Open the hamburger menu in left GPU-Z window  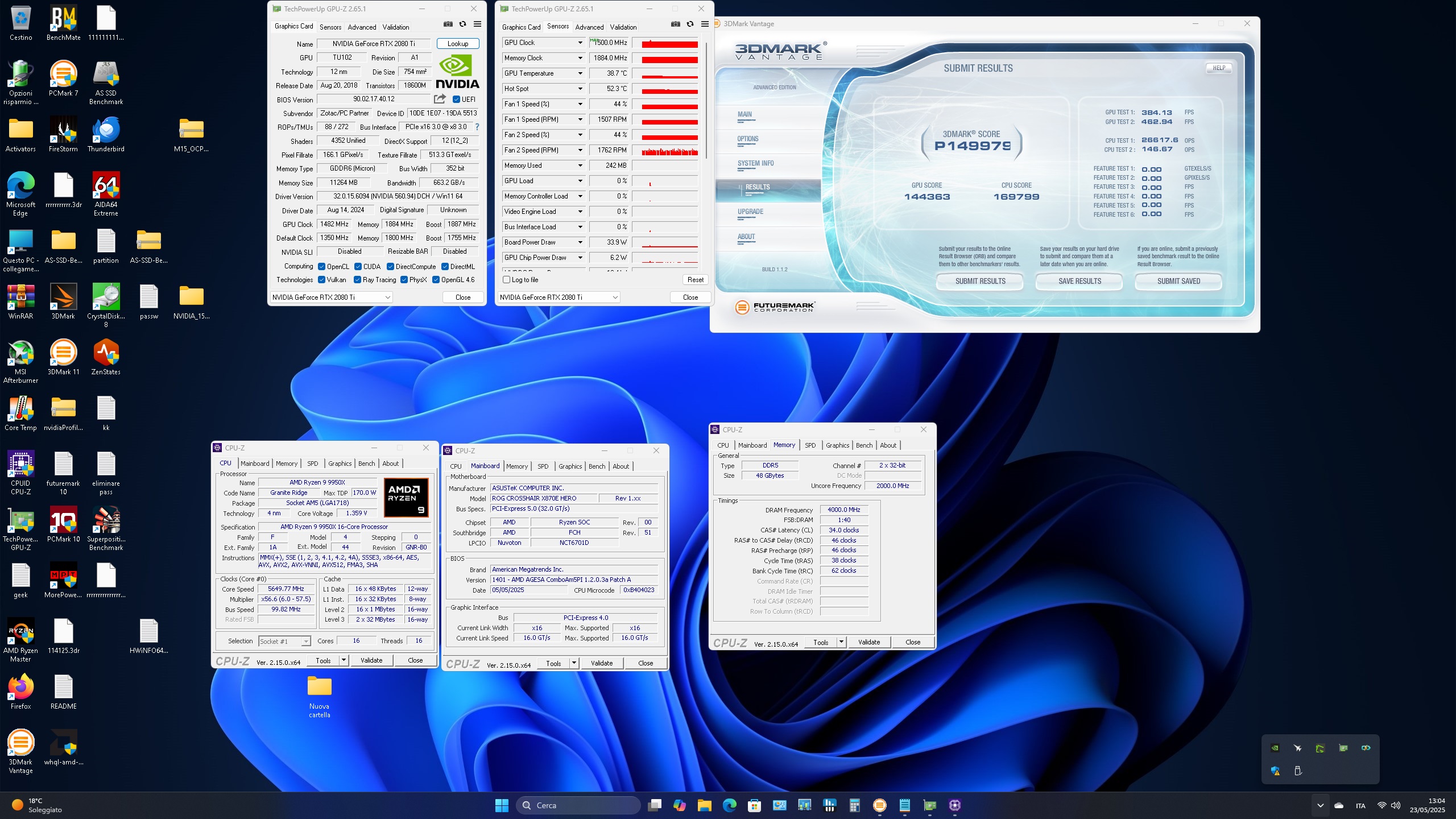tap(478, 24)
